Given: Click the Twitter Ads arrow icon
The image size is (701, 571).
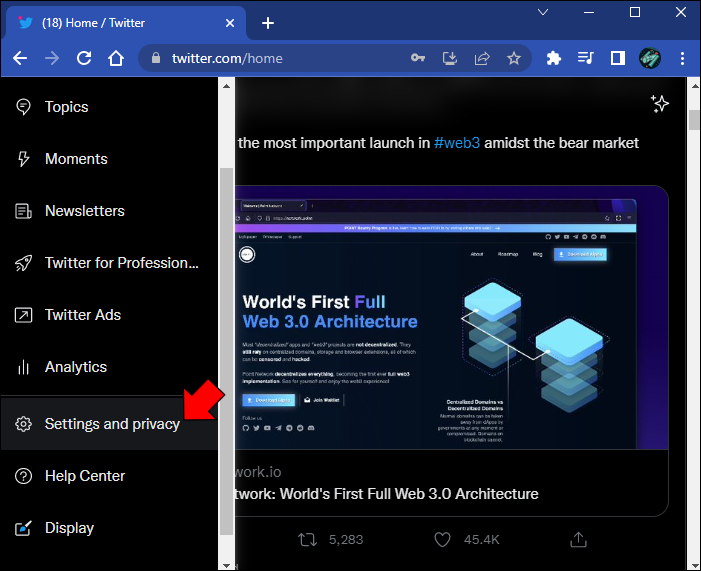Looking at the screenshot, I should [24, 315].
